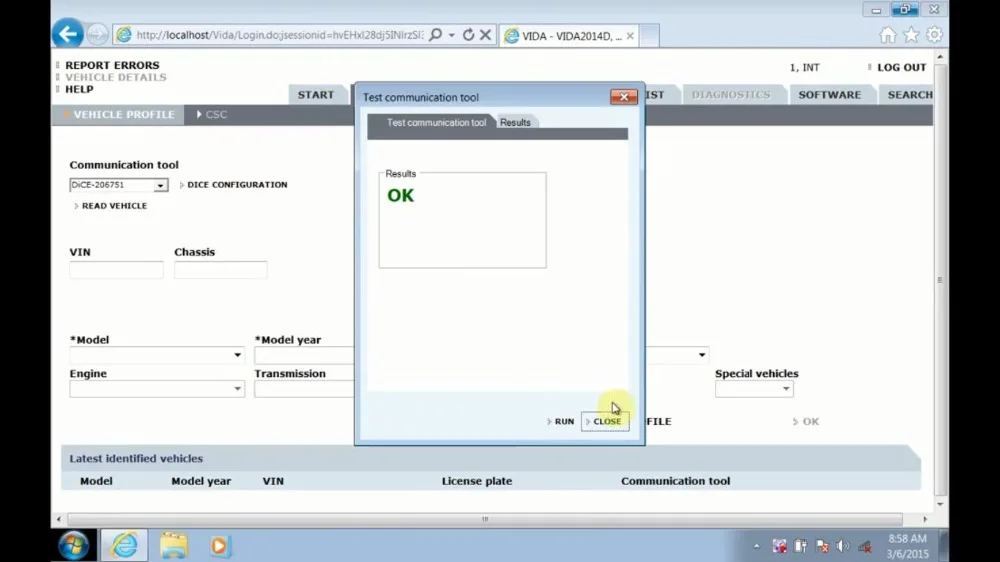Click the Transmission dropdown field

click(304, 388)
